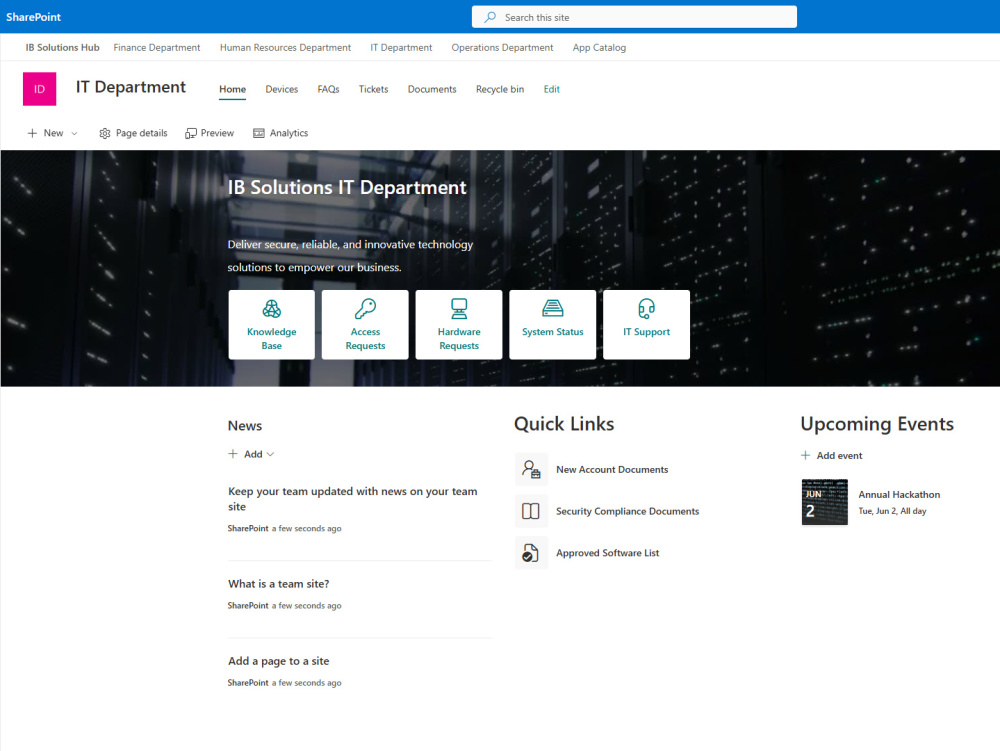Screen dimensions: 1000x751
Task: Open the Recycle bin navigation item
Action: [500, 89]
